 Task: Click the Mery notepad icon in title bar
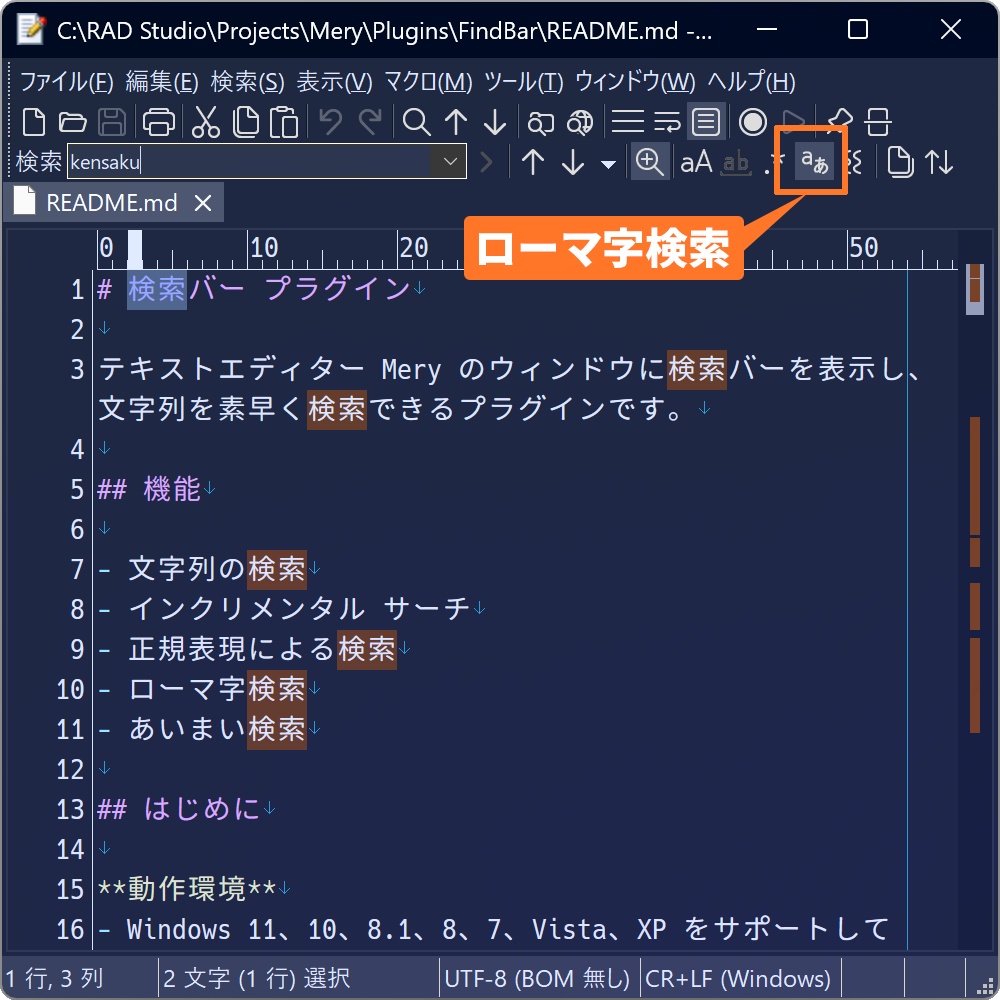[x=31, y=29]
